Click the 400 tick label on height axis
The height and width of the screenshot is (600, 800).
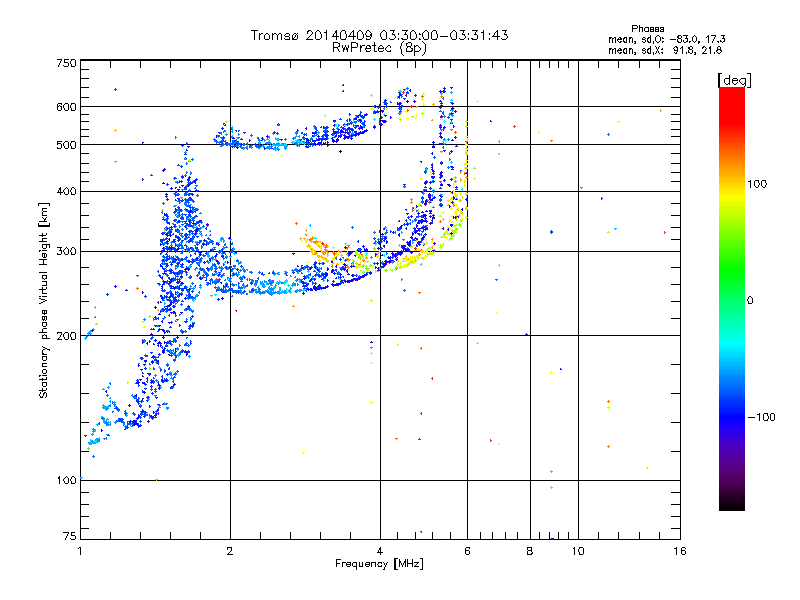[66, 191]
